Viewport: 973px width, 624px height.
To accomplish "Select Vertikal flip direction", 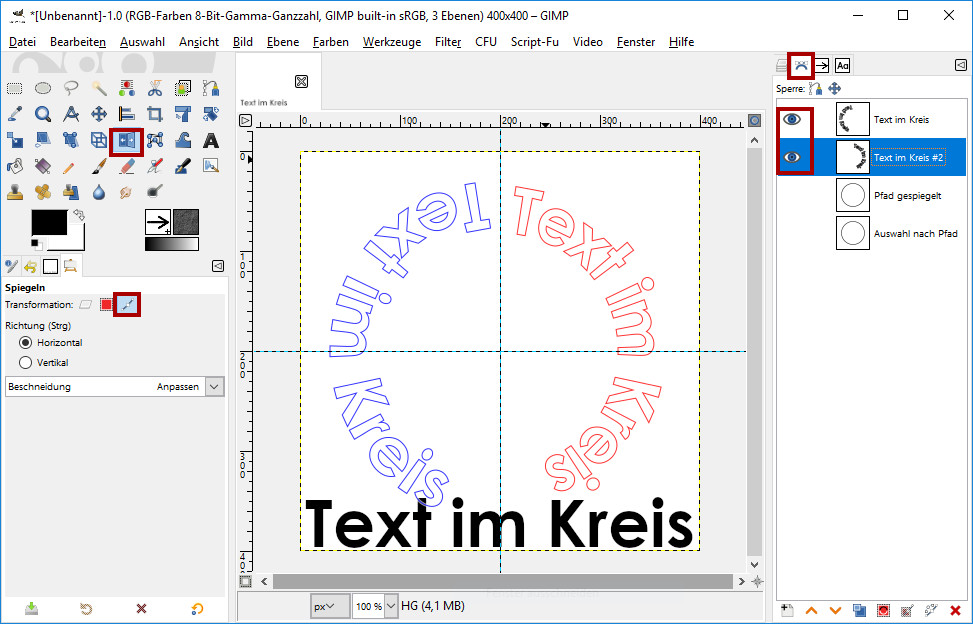I will click(26, 363).
